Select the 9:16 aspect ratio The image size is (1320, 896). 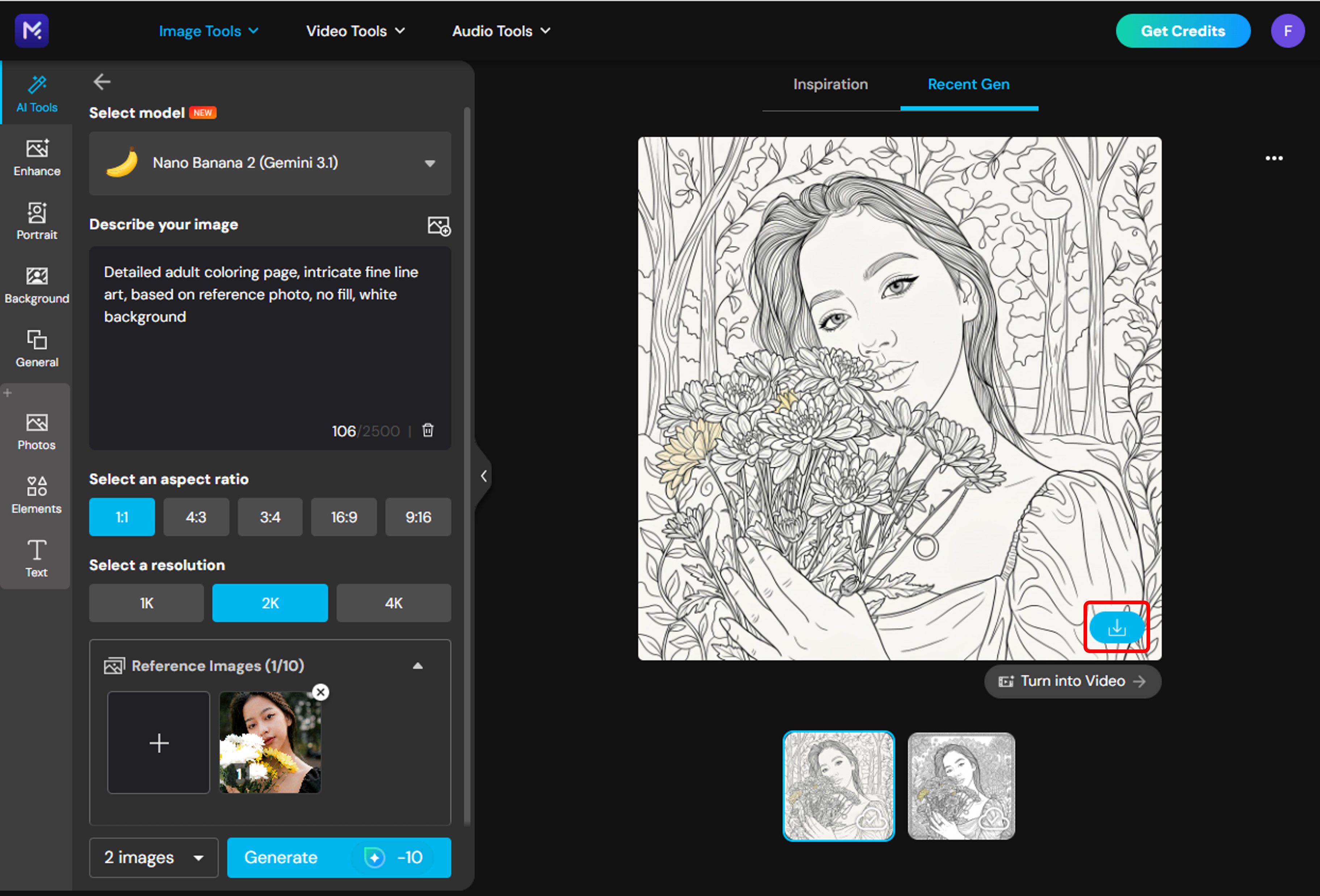pyautogui.click(x=418, y=517)
